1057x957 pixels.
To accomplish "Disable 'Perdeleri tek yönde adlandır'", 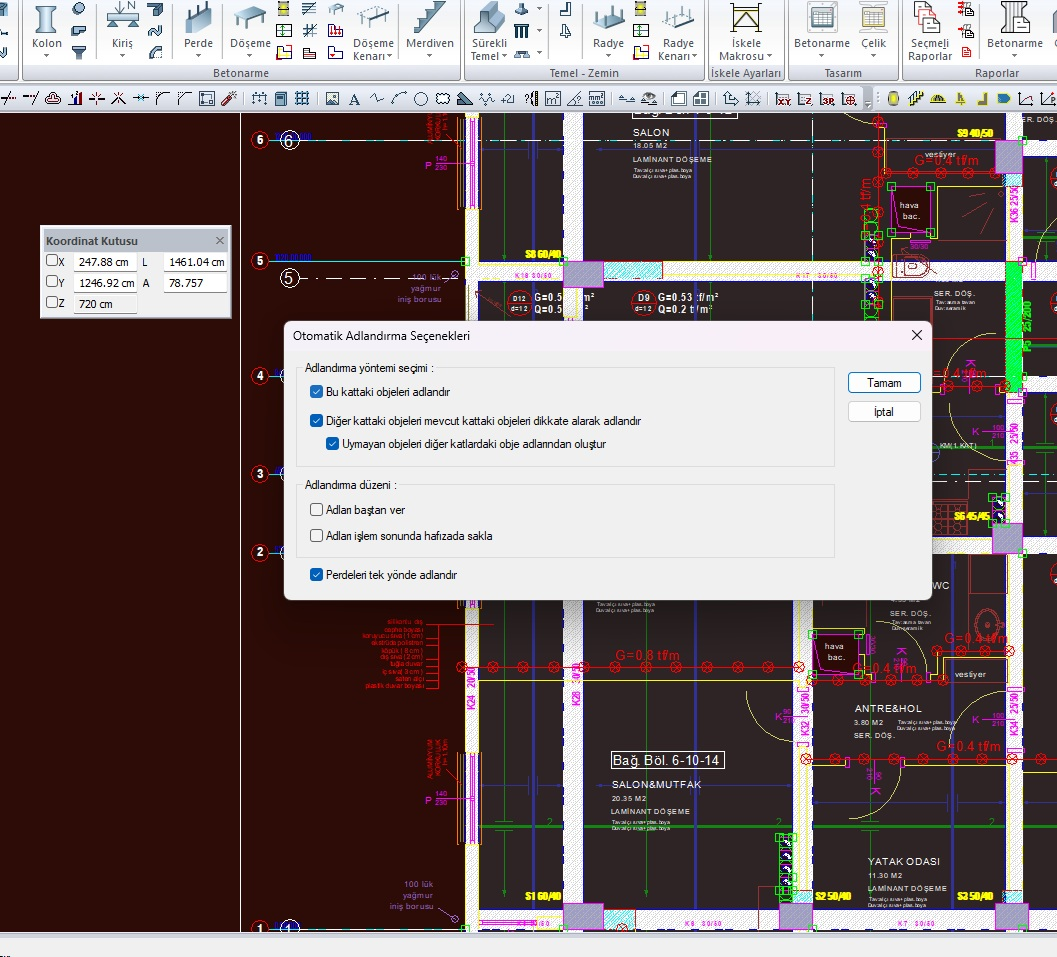I will 316,575.
